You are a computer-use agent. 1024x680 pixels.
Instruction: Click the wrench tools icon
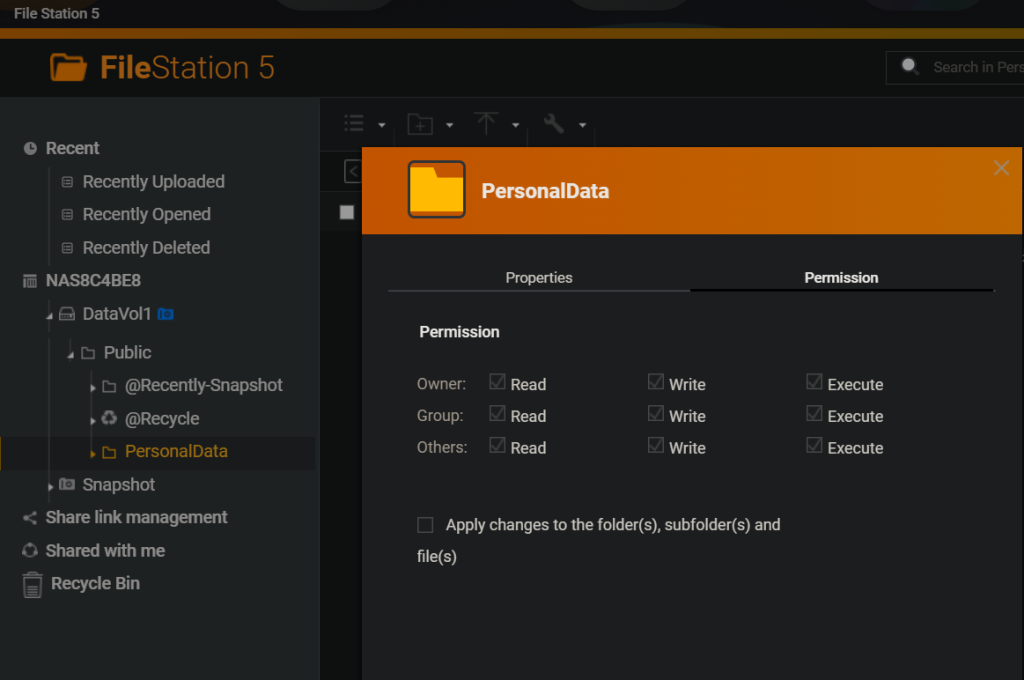[x=553, y=123]
